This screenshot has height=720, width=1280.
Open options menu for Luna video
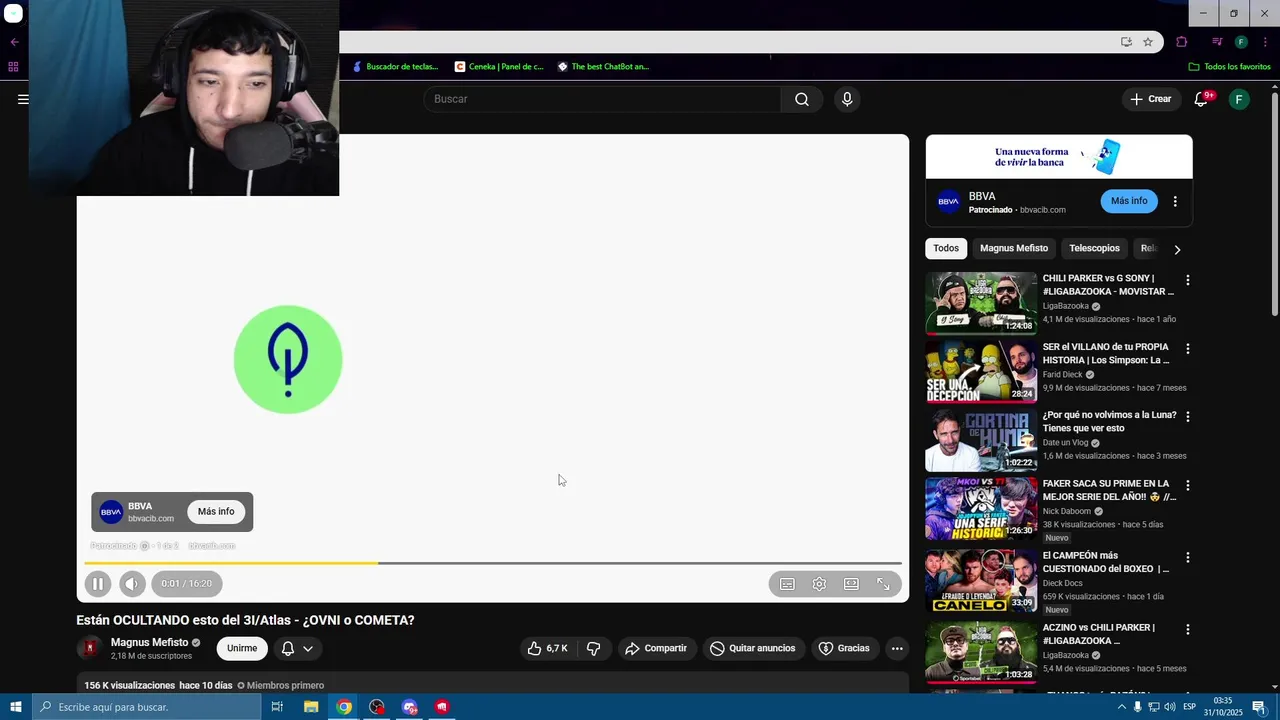click(1188, 416)
